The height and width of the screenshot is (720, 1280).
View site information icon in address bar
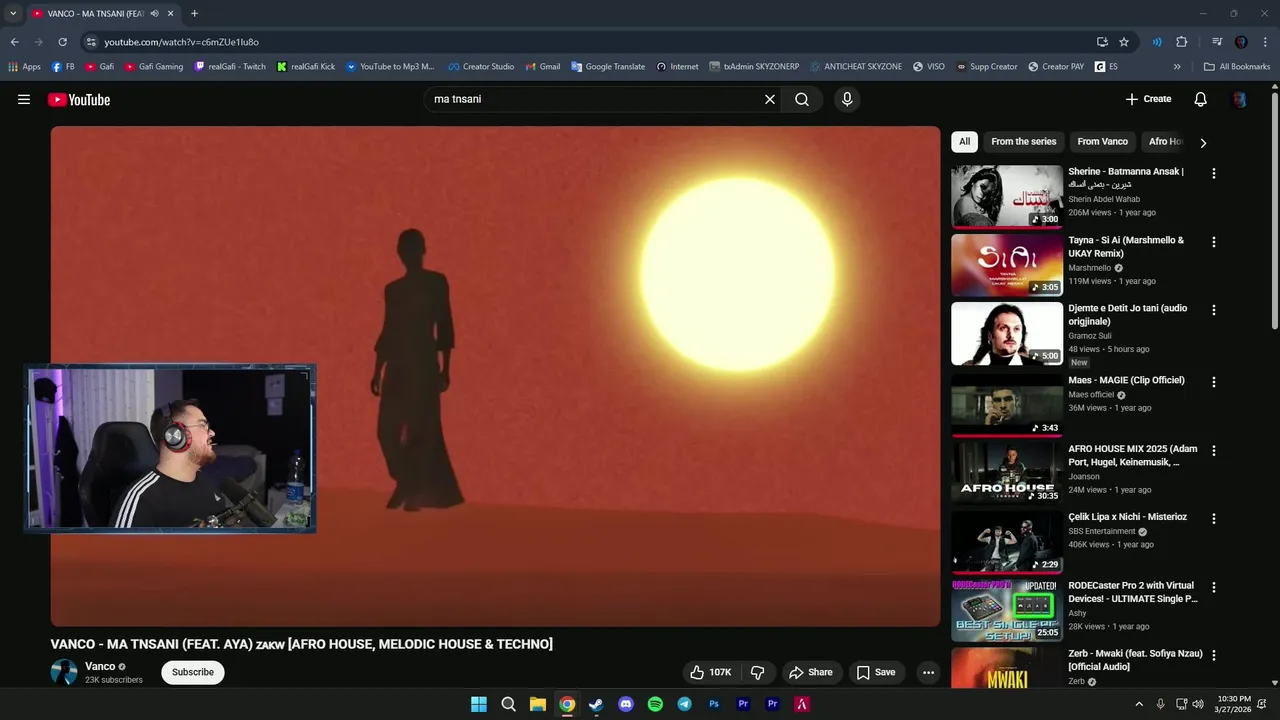(x=91, y=42)
